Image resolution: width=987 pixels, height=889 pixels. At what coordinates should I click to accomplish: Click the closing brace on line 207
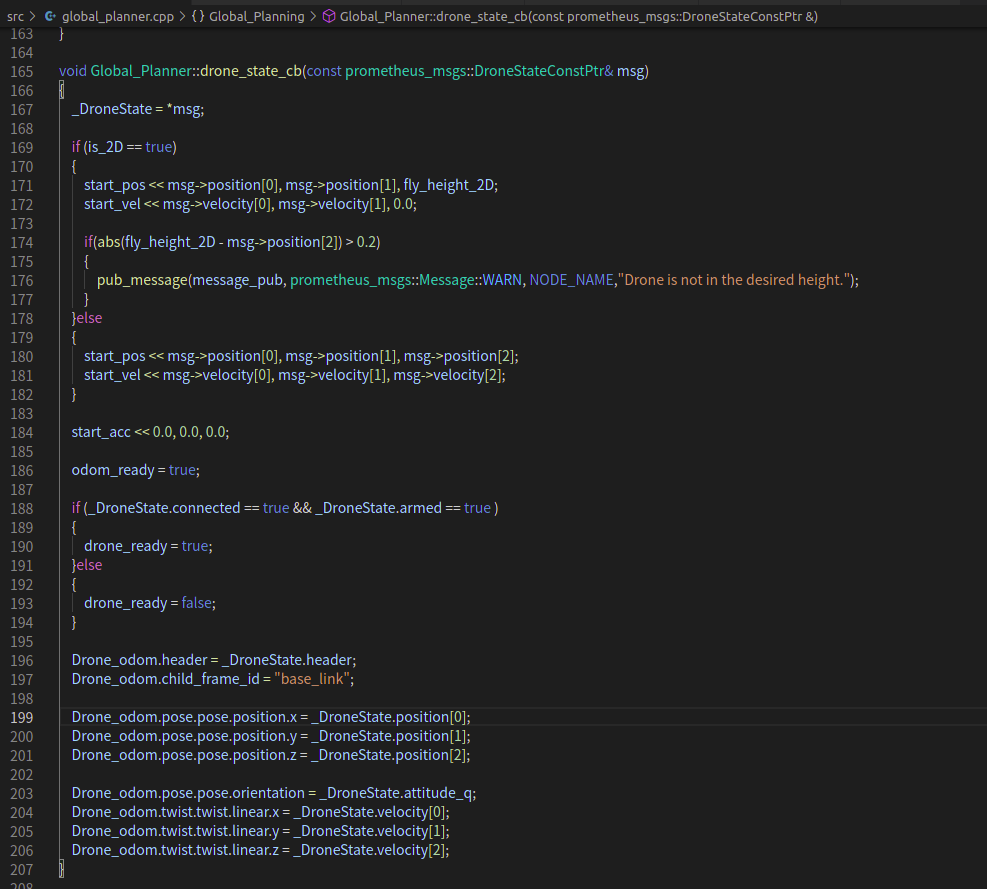coord(61,869)
